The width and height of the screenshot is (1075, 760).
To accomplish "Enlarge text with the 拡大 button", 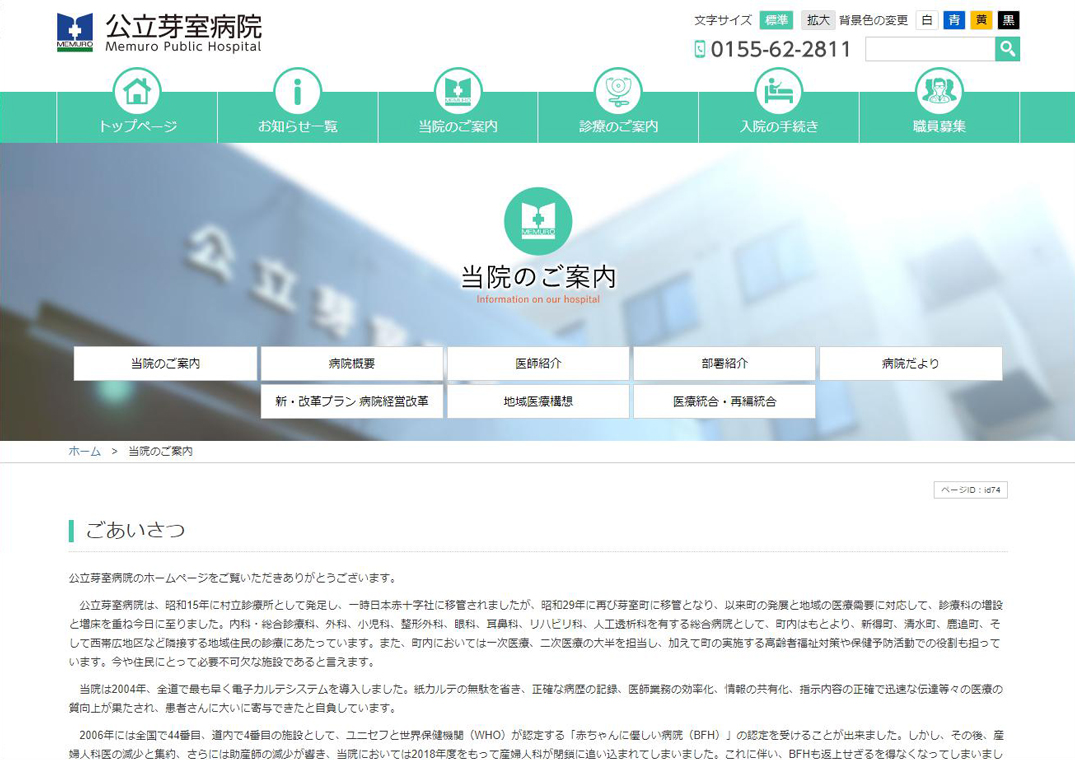I will point(818,20).
